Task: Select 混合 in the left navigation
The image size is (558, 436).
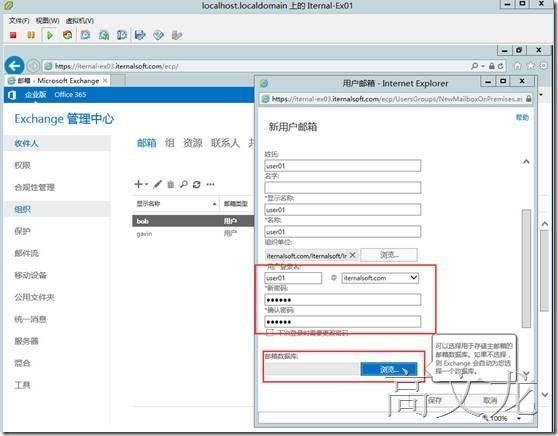Action: (x=57, y=363)
